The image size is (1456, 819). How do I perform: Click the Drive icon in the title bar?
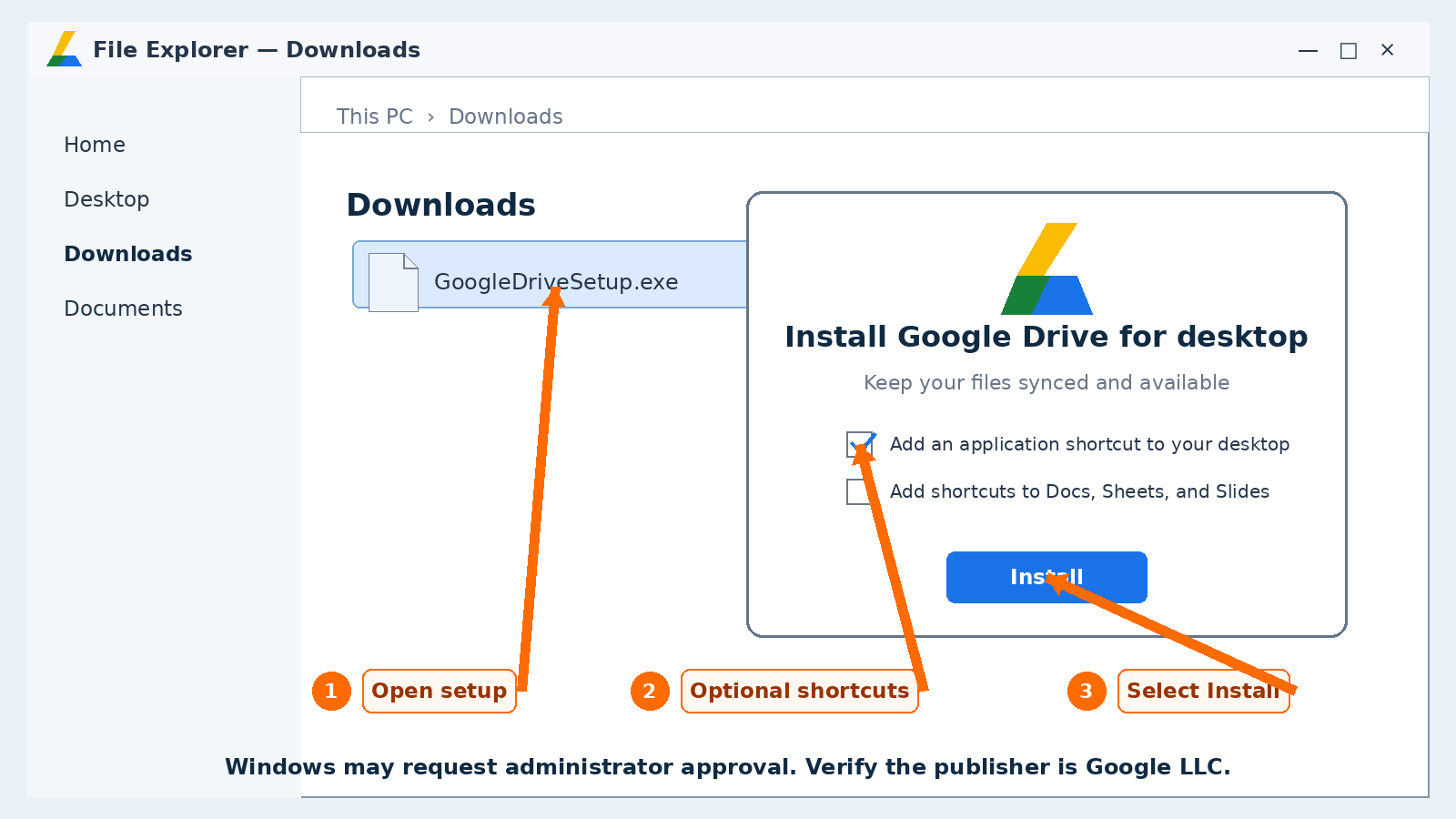pyautogui.click(x=65, y=49)
